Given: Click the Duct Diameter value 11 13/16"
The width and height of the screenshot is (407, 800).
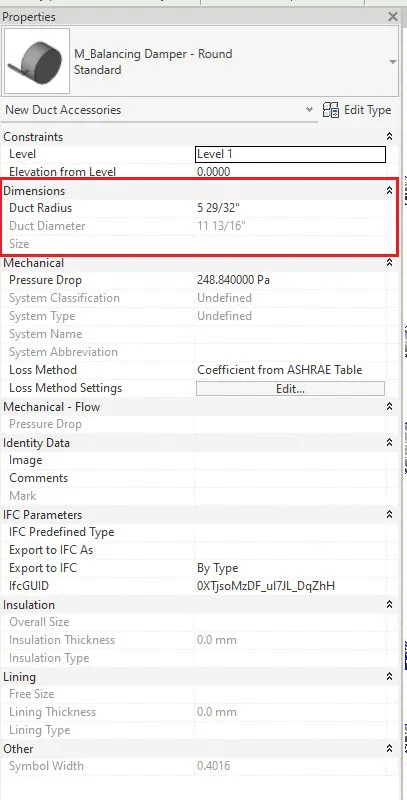Looking at the screenshot, I should [x=221, y=226].
